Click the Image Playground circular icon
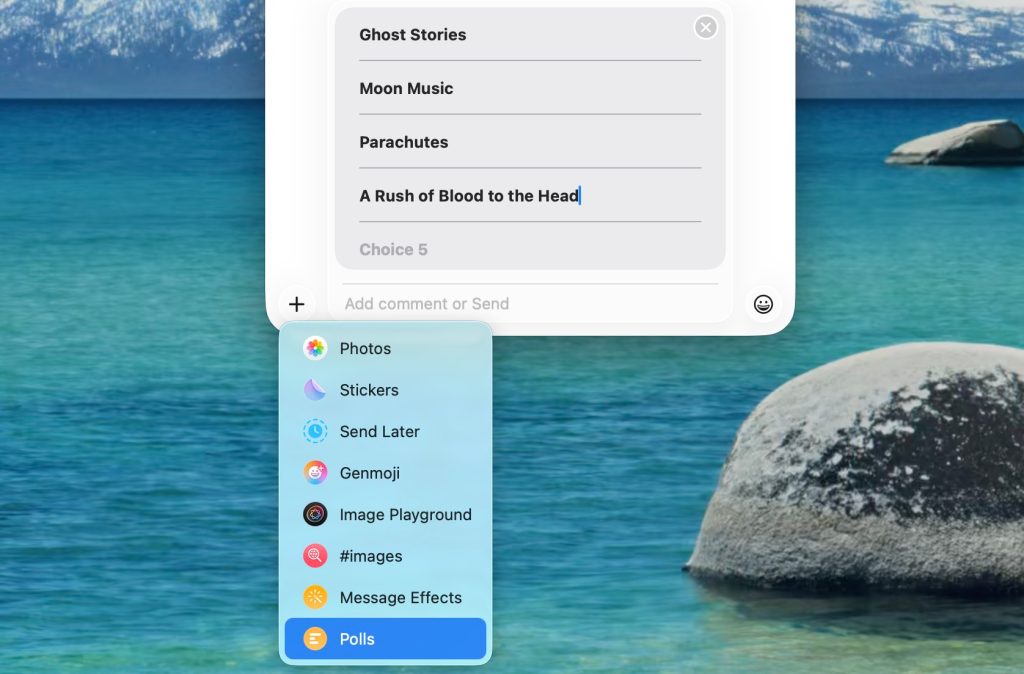This screenshot has height=674, width=1024. 315,514
